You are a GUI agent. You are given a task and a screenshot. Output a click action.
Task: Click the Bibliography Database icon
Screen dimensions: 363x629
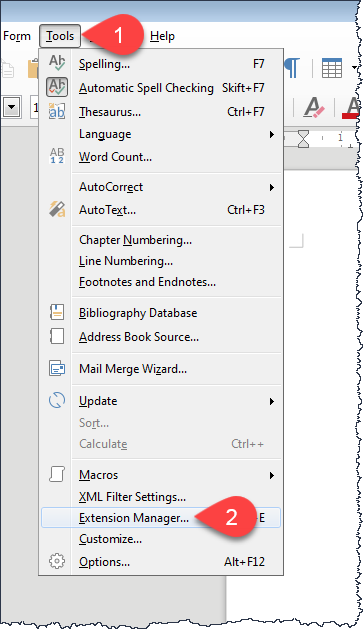(x=57, y=312)
